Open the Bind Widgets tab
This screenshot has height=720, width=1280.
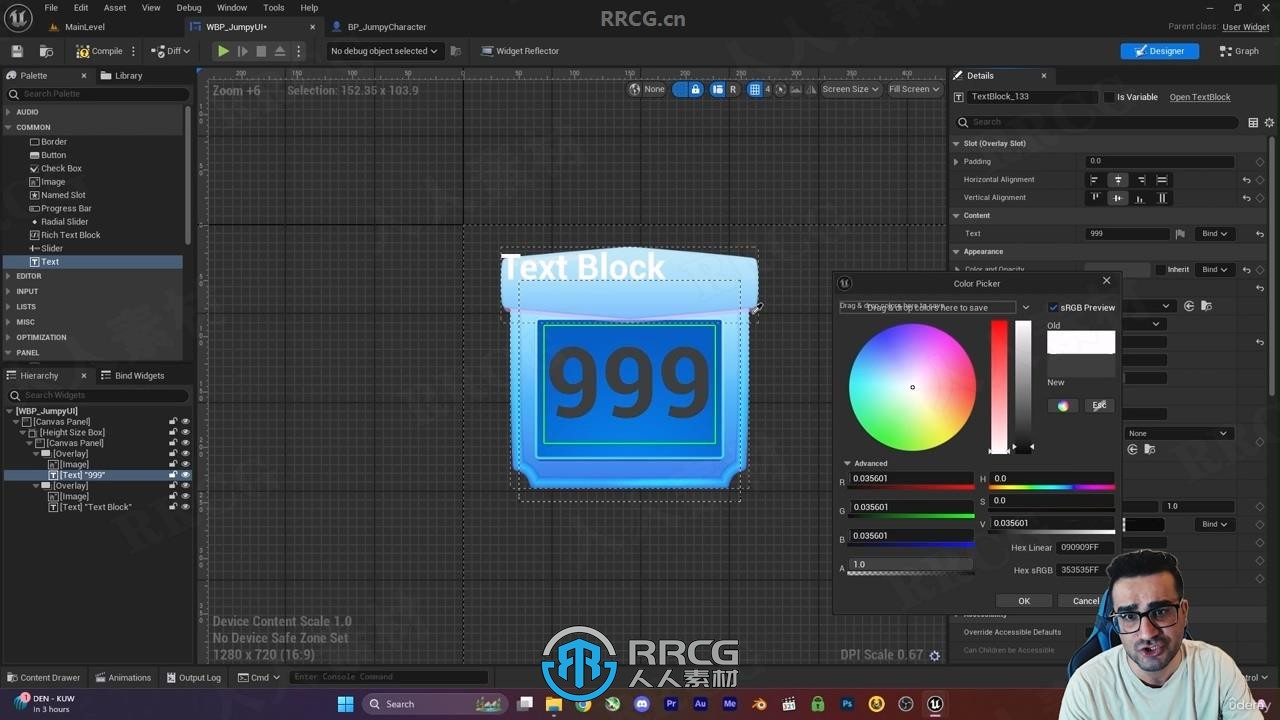[132, 376]
